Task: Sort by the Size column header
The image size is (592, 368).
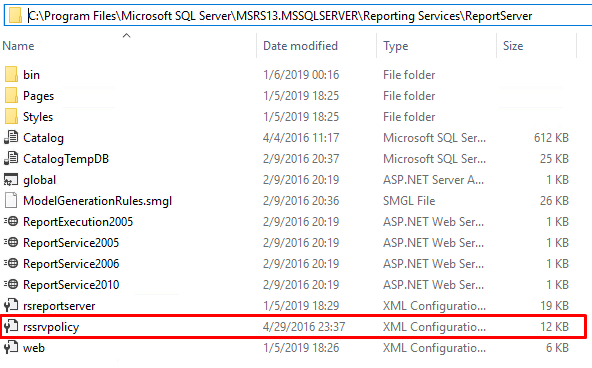Action: coord(513,46)
